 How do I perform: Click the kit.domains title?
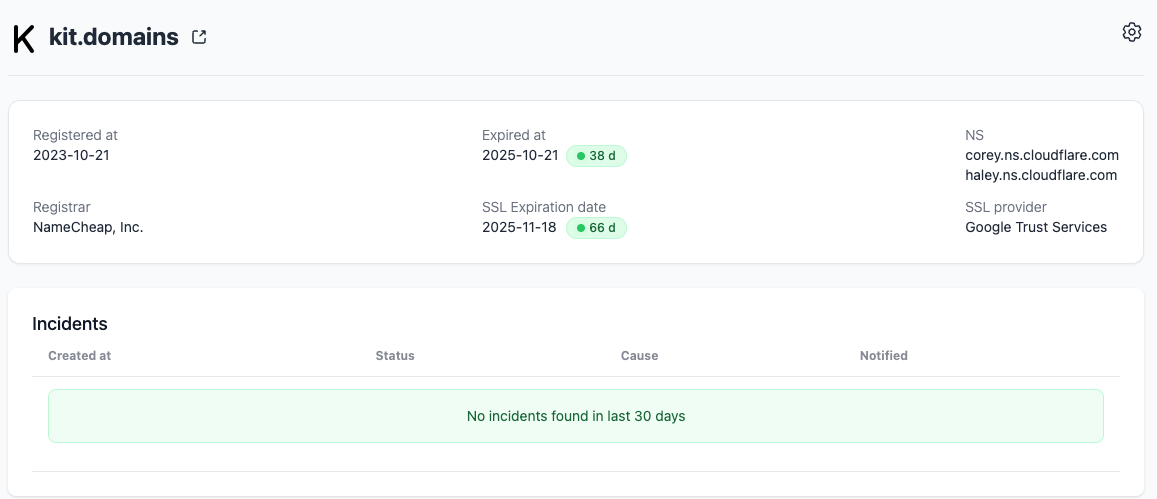113,38
